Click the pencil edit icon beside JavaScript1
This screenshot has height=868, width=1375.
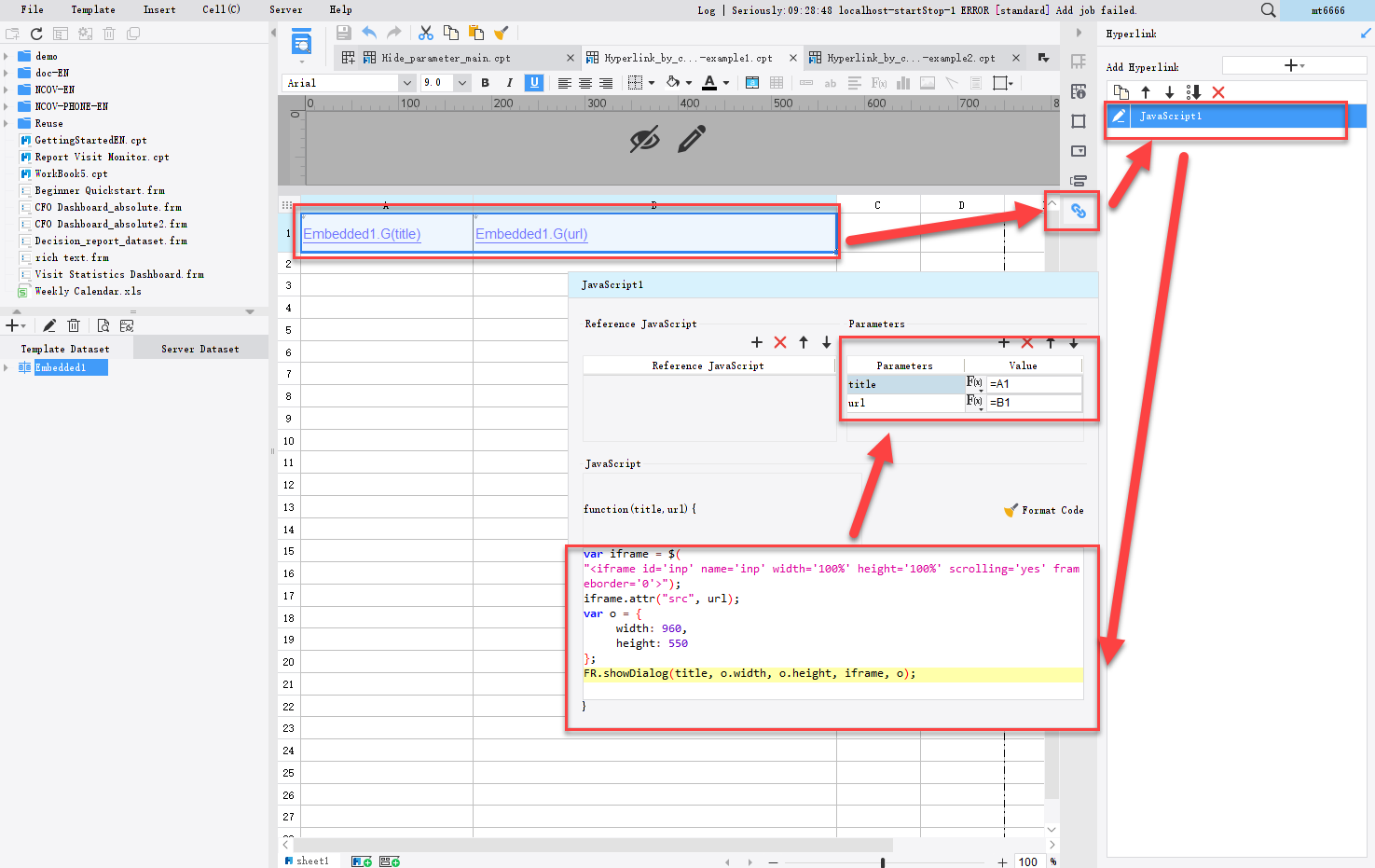(x=1120, y=116)
